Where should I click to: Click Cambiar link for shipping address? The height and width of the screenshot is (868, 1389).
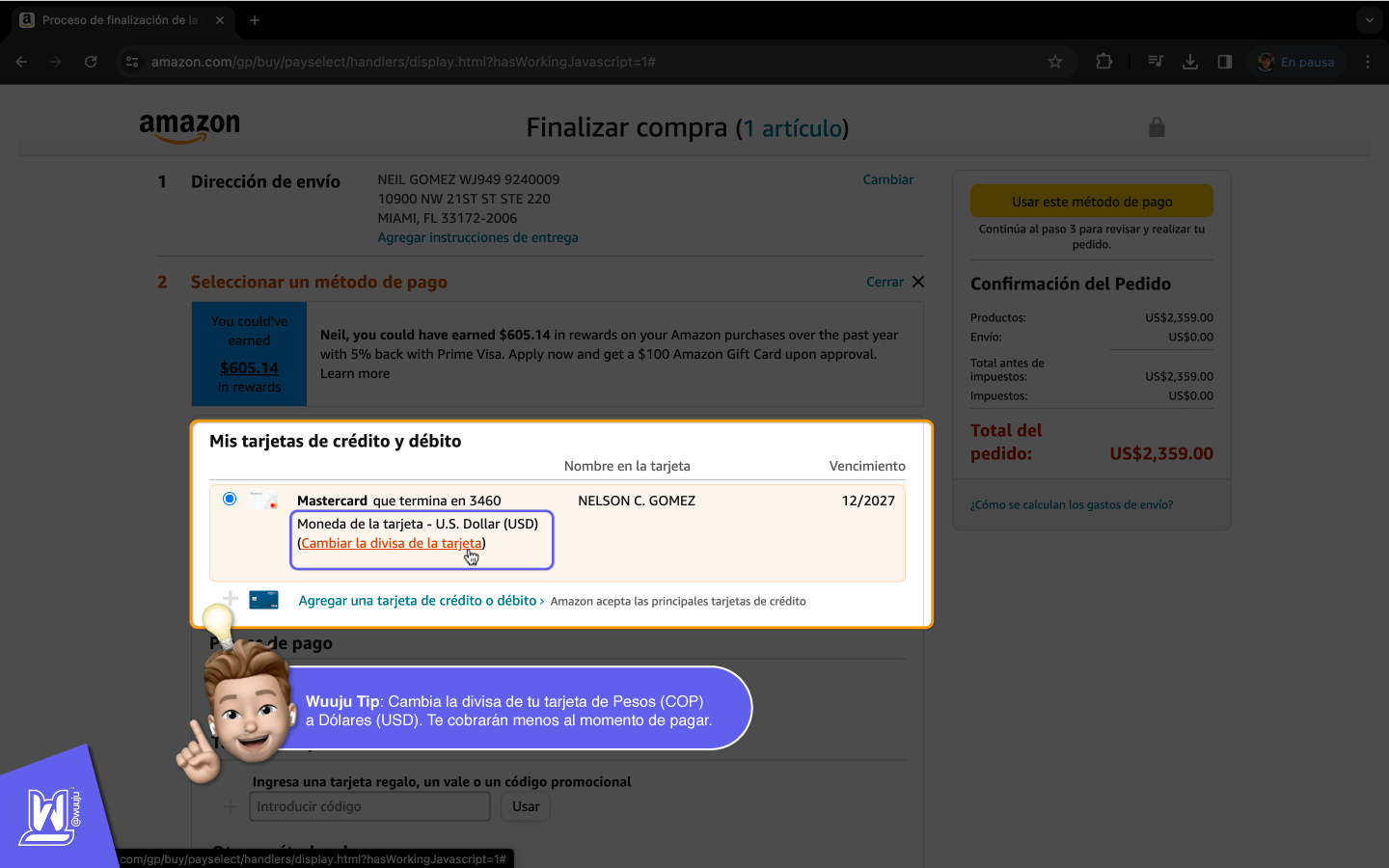click(x=887, y=179)
